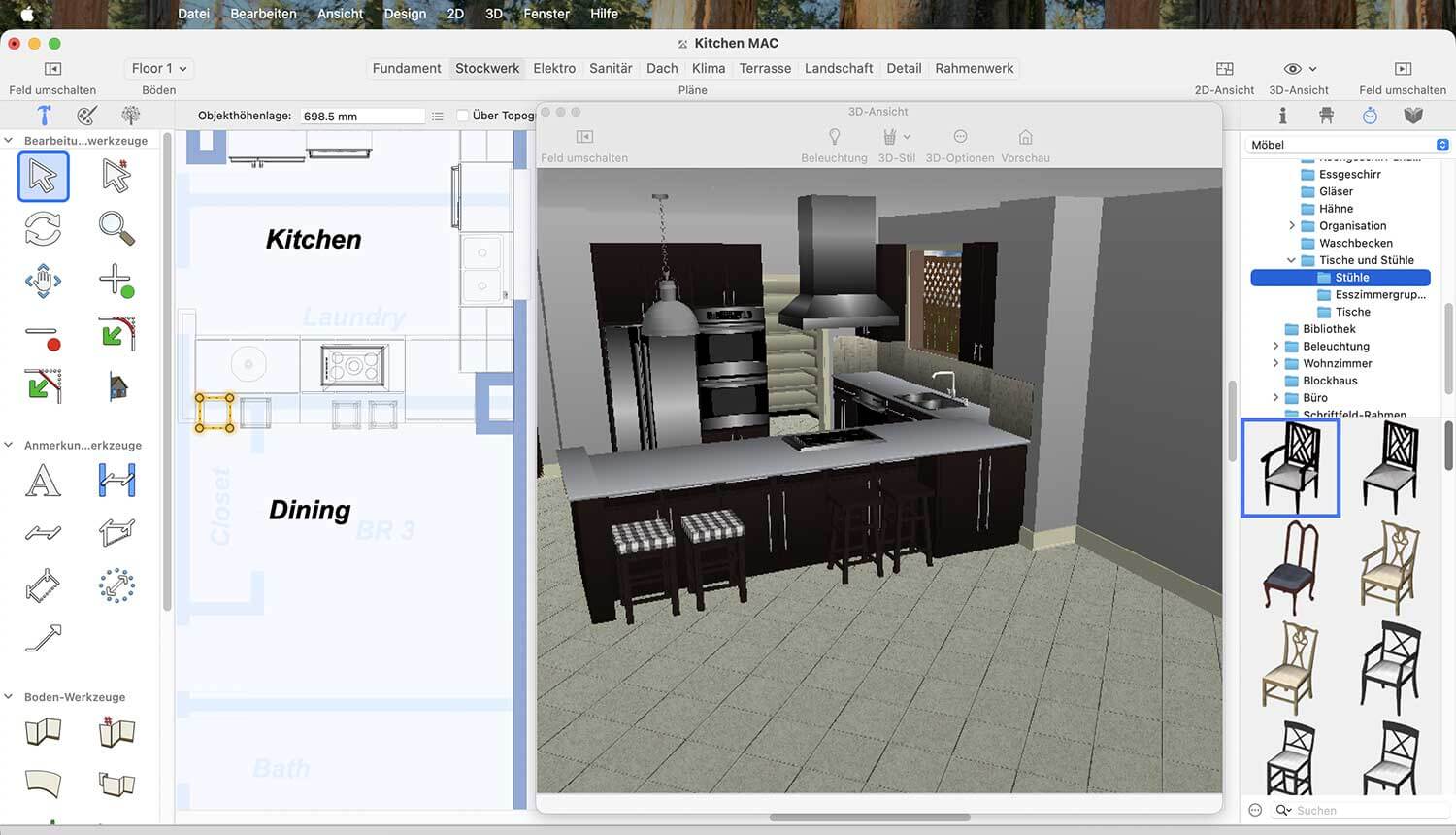Switch to the Fundament plan tab
This screenshot has width=1456, height=835.
(x=407, y=68)
